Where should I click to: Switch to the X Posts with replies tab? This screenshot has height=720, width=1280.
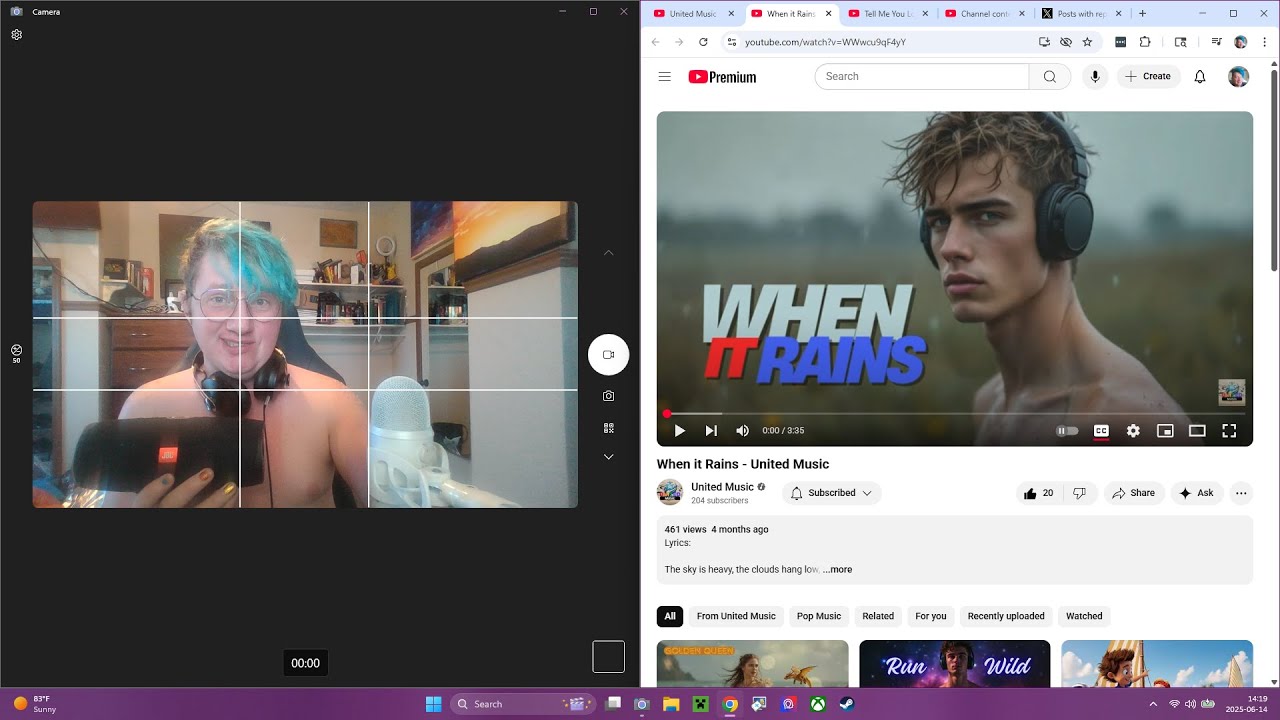[1083, 14]
